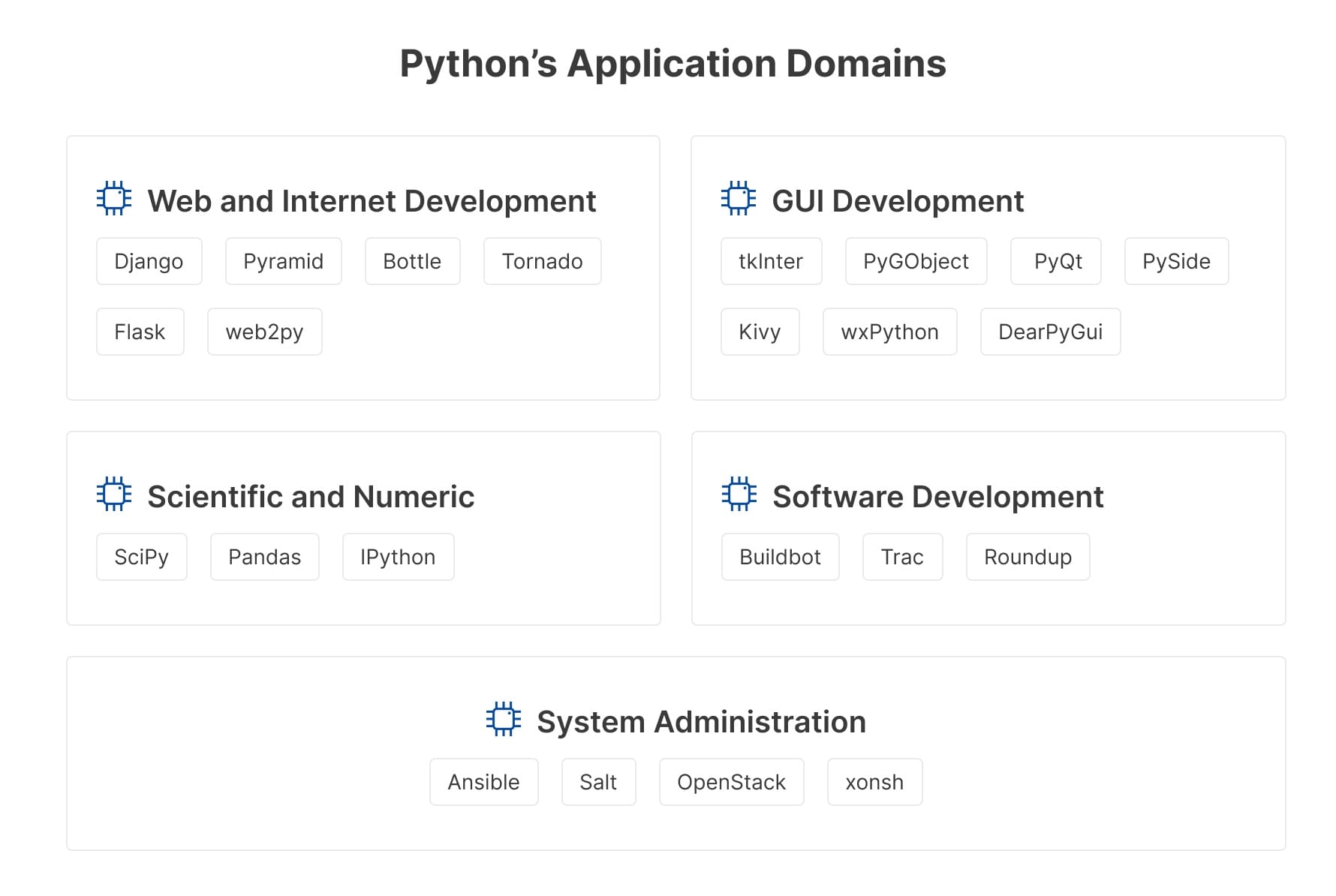Open the OpenStack tag
Viewport: 1336px width, 896px height.
click(732, 782)
